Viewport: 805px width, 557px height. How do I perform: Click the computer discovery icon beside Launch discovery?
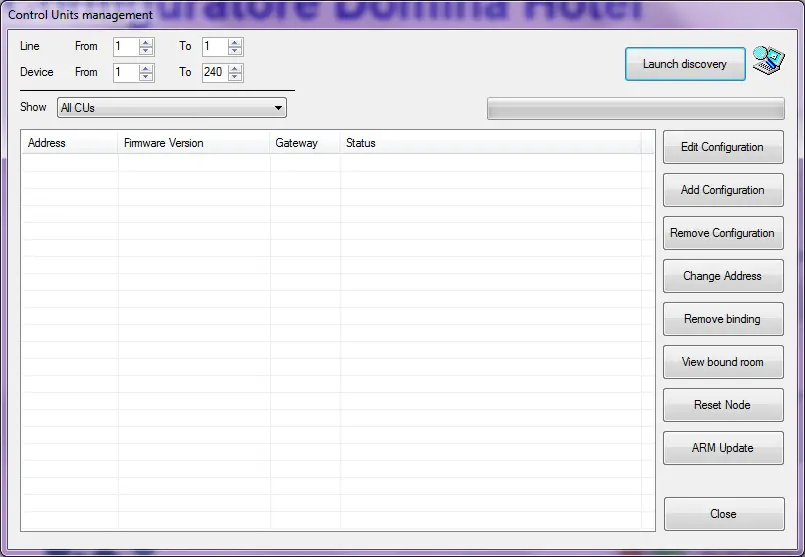coord(769,60)
